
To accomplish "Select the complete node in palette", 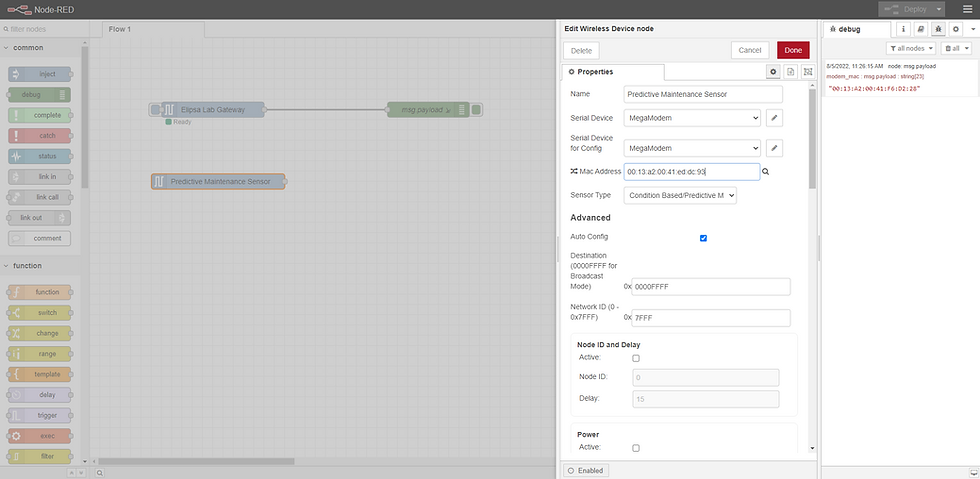I will [x=39, y=115].
